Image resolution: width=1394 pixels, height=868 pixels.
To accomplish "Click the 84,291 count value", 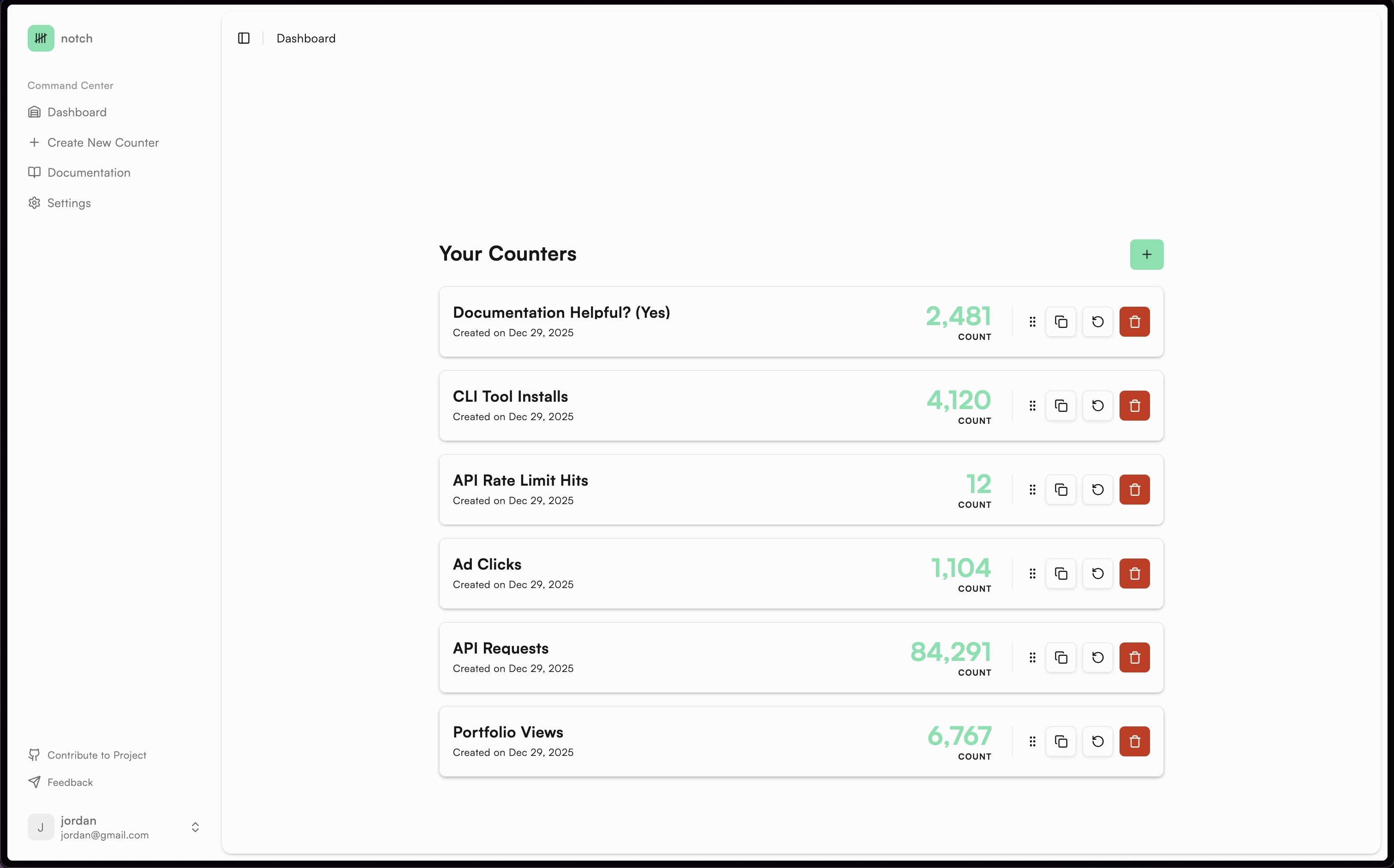I will click(951, 652).
